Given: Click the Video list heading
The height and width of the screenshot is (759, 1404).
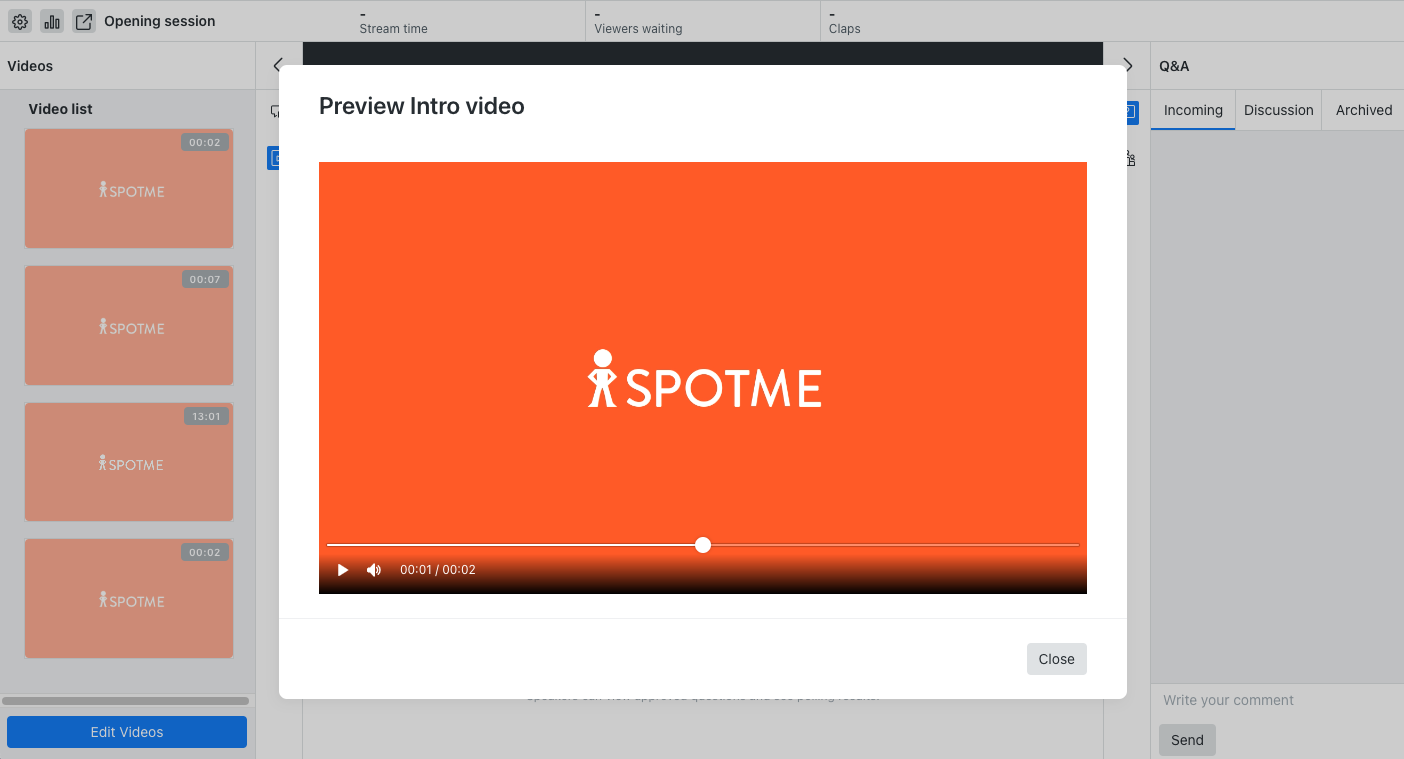Looking at the screenshot, I should coord(60,109).
